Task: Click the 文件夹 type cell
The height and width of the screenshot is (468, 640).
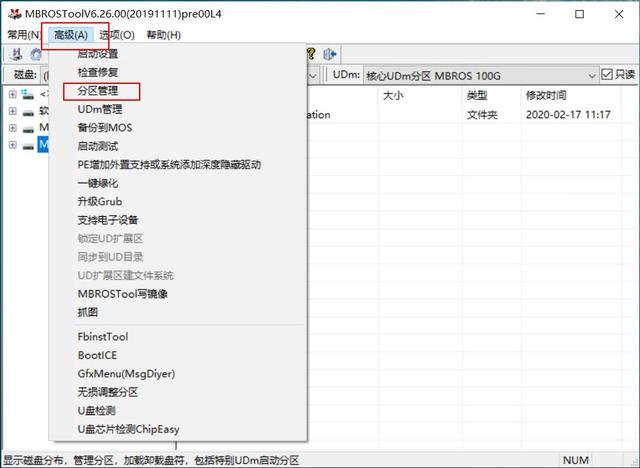Action: 482,115
